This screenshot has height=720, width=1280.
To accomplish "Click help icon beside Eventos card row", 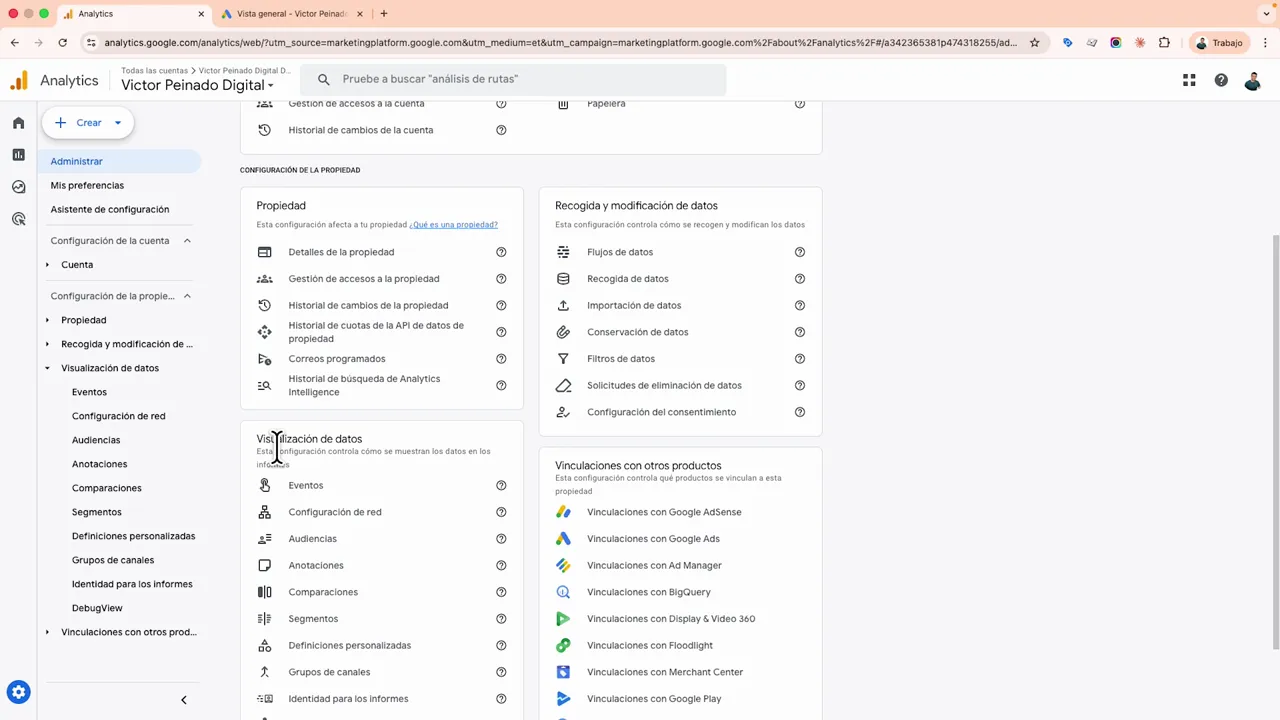I will click(x=501, y=486).
